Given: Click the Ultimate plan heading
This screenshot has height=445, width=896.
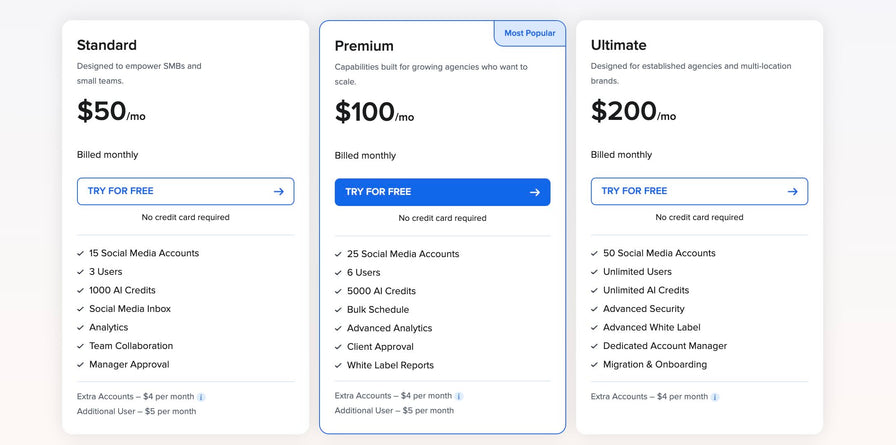Looking at the screenshot, I should (619, 45).
